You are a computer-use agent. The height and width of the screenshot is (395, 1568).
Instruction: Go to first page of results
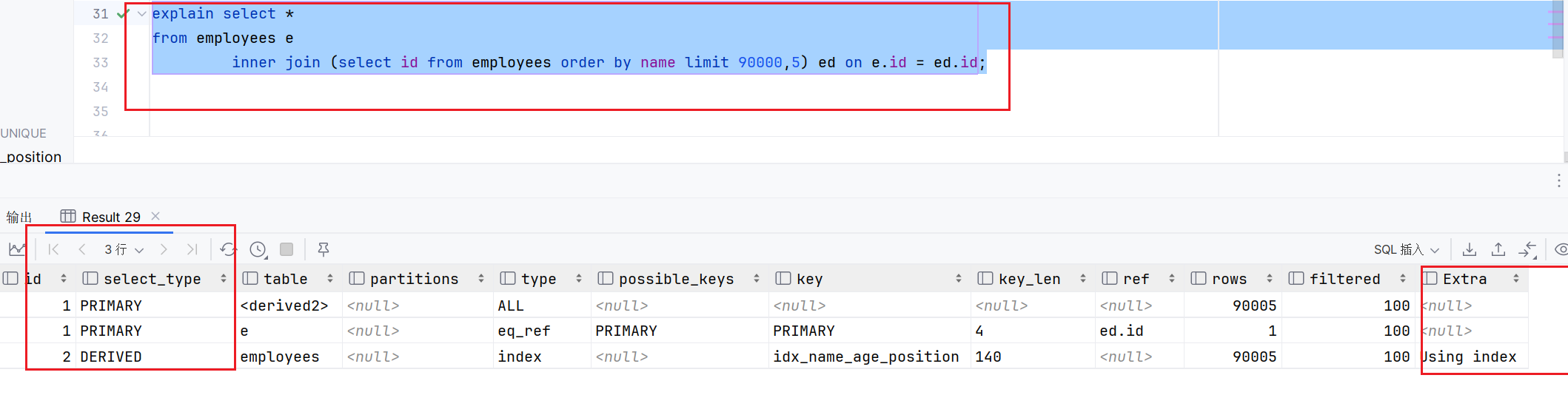click(x=53, y=250)
